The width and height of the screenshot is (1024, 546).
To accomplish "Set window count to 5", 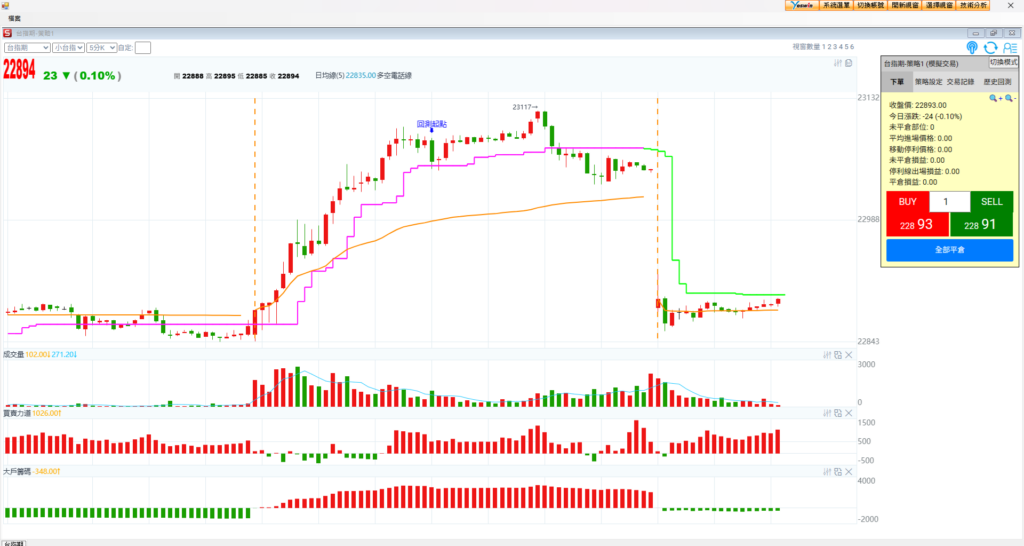I will click(846, 47).
